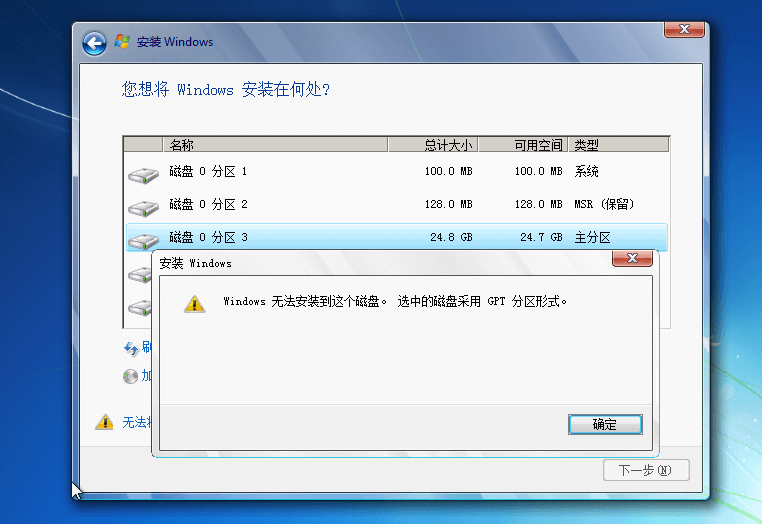Click the error dialog title 安装 Windows

coord(195,263)
